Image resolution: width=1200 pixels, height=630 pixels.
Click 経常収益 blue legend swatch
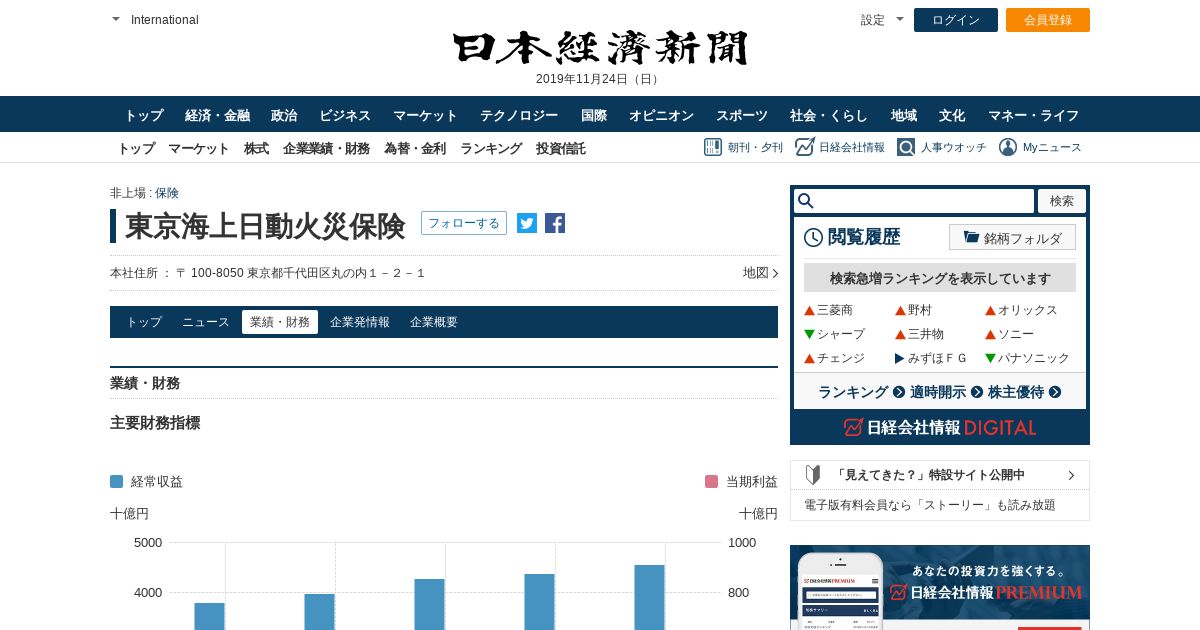click(x=117, y=481)
